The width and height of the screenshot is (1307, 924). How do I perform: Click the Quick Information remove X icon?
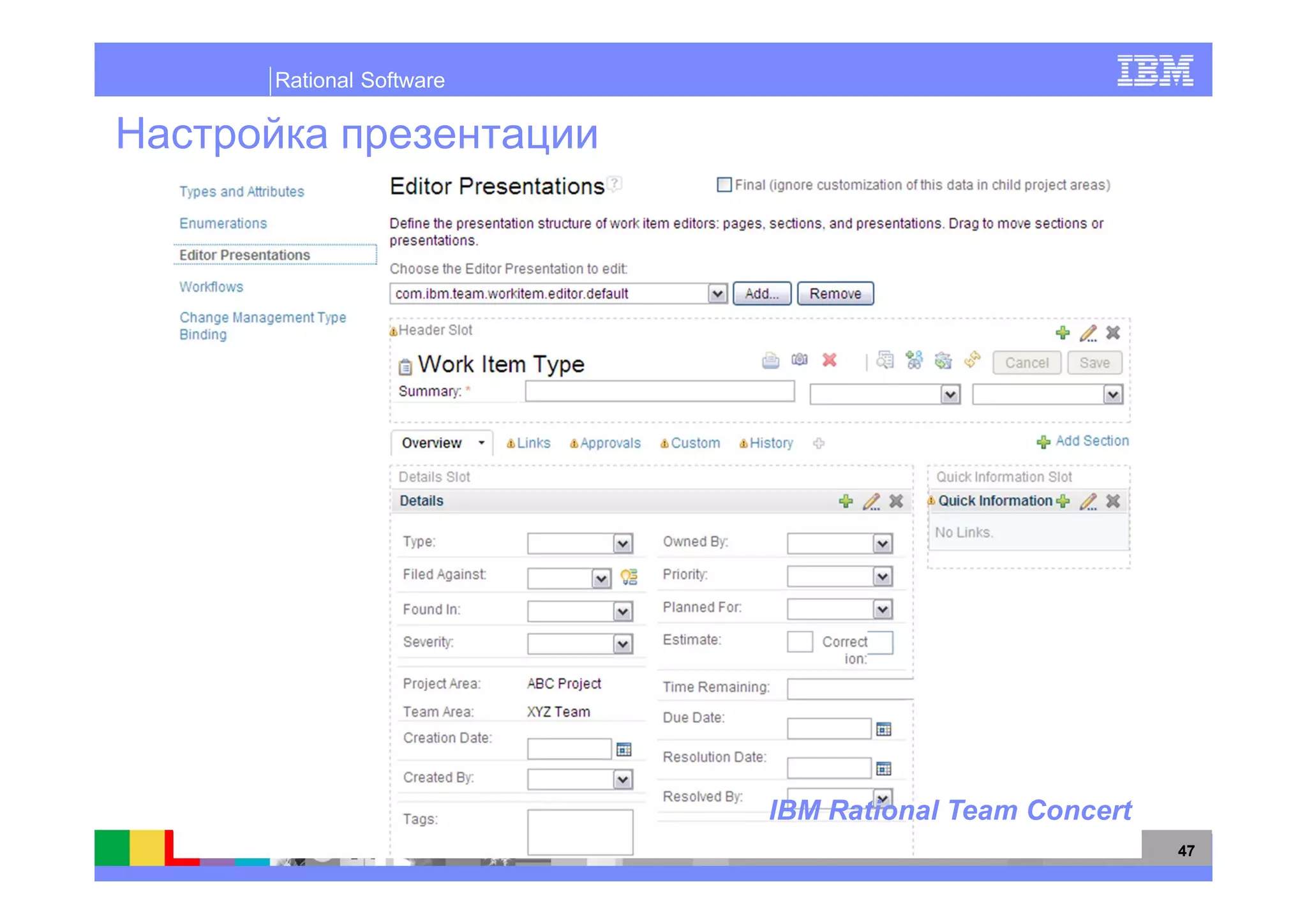tap(1113, 502)
